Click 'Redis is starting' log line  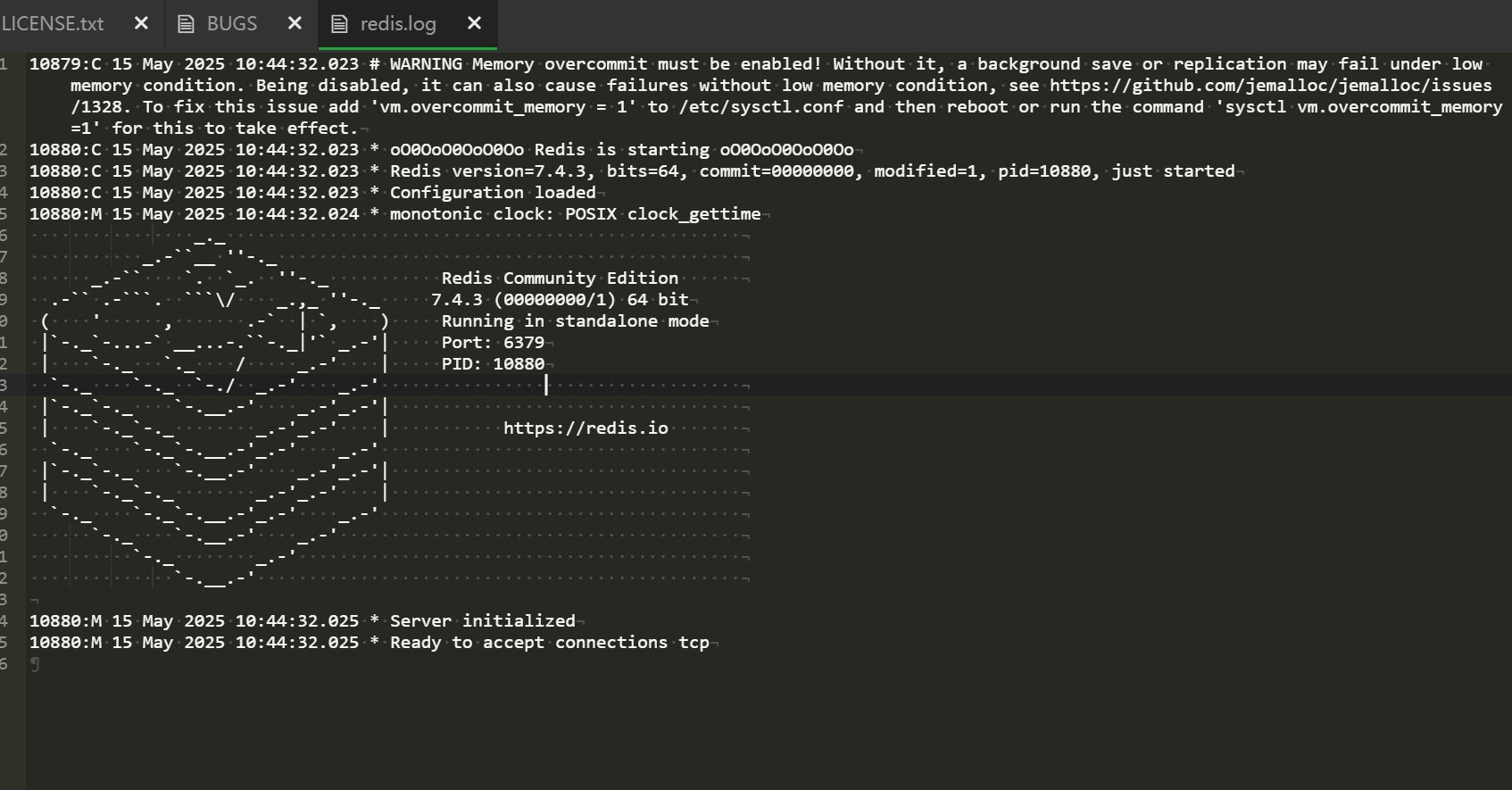pyautogui.click(x=442, y=150)
